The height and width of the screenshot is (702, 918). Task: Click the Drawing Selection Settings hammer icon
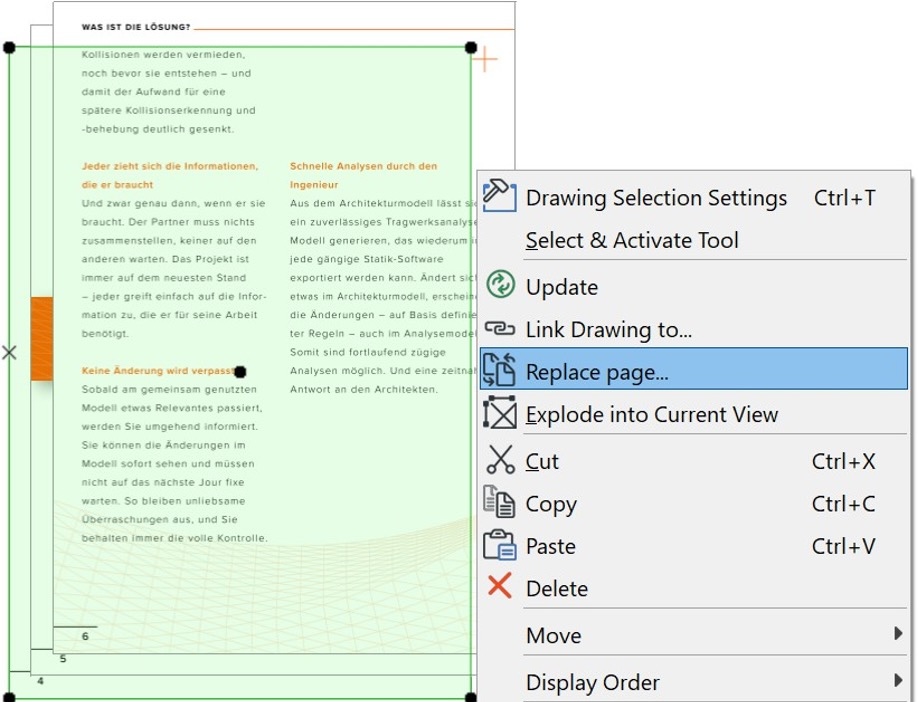click(x=499, y=194)
